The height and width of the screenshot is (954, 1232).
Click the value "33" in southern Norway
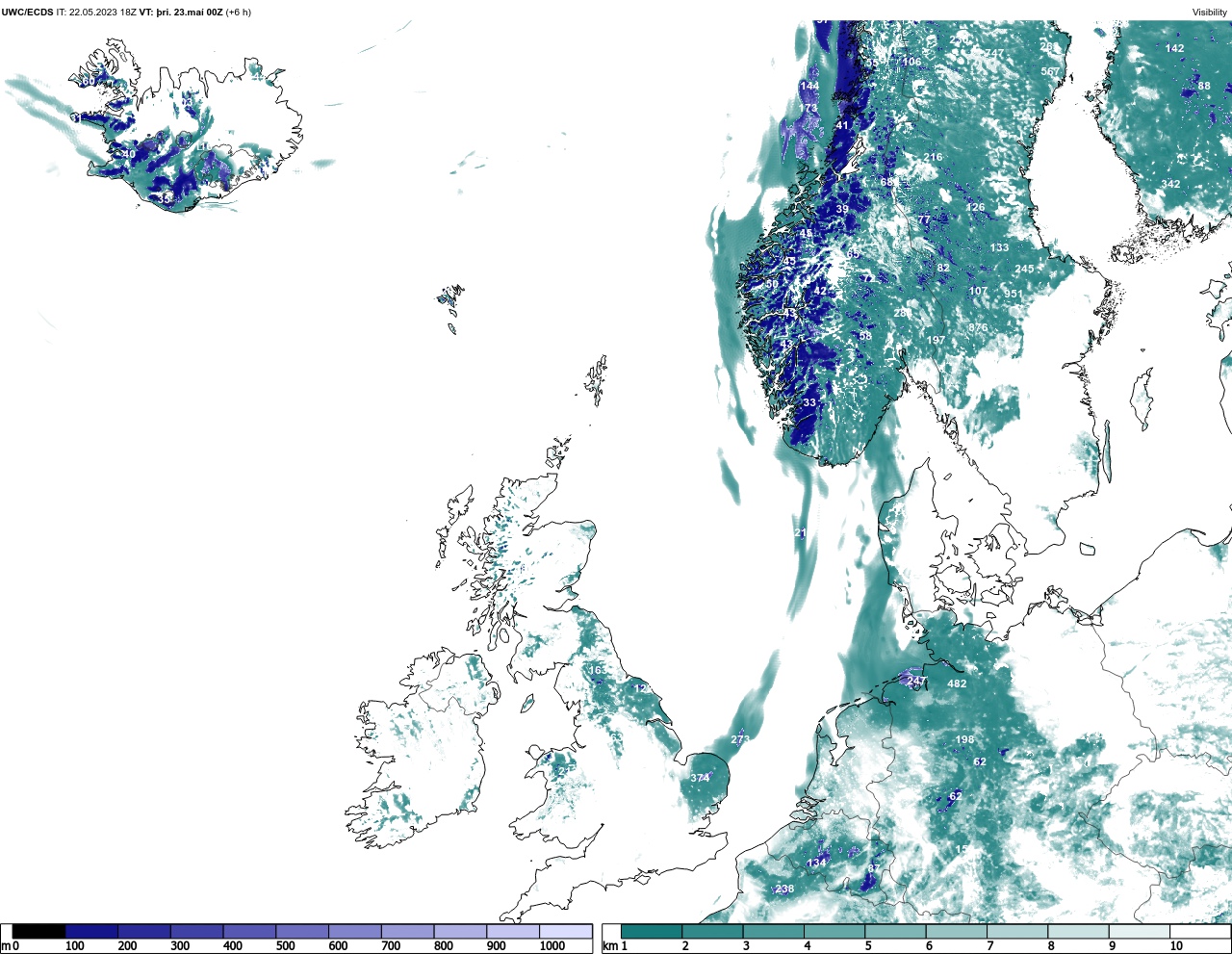point(809,402)
